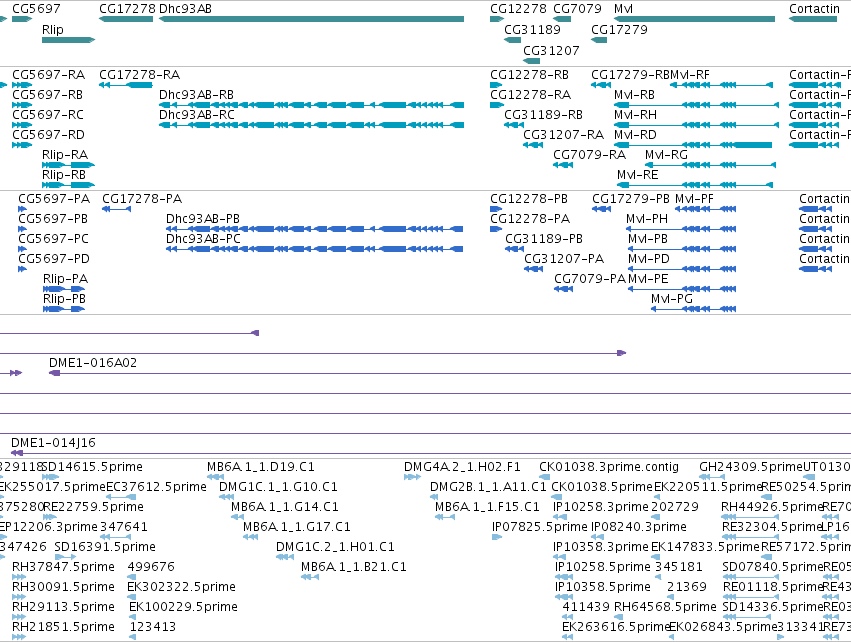Click the RH64568.5prime label
Viewport: 851px width, 642px height.
coord(665,607)
